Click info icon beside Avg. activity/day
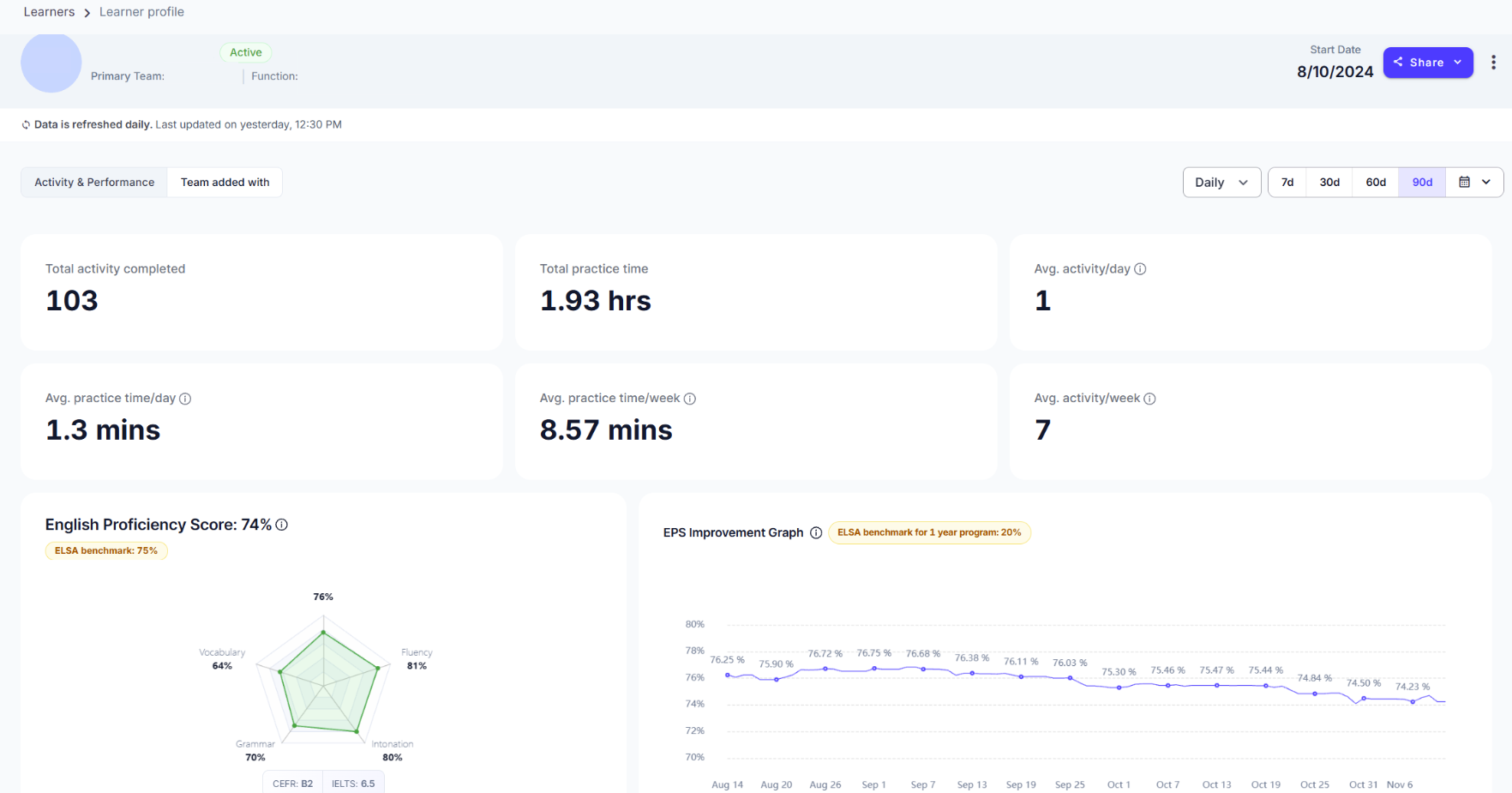This screenshot has height=793, width=1512. (1140, 269)
